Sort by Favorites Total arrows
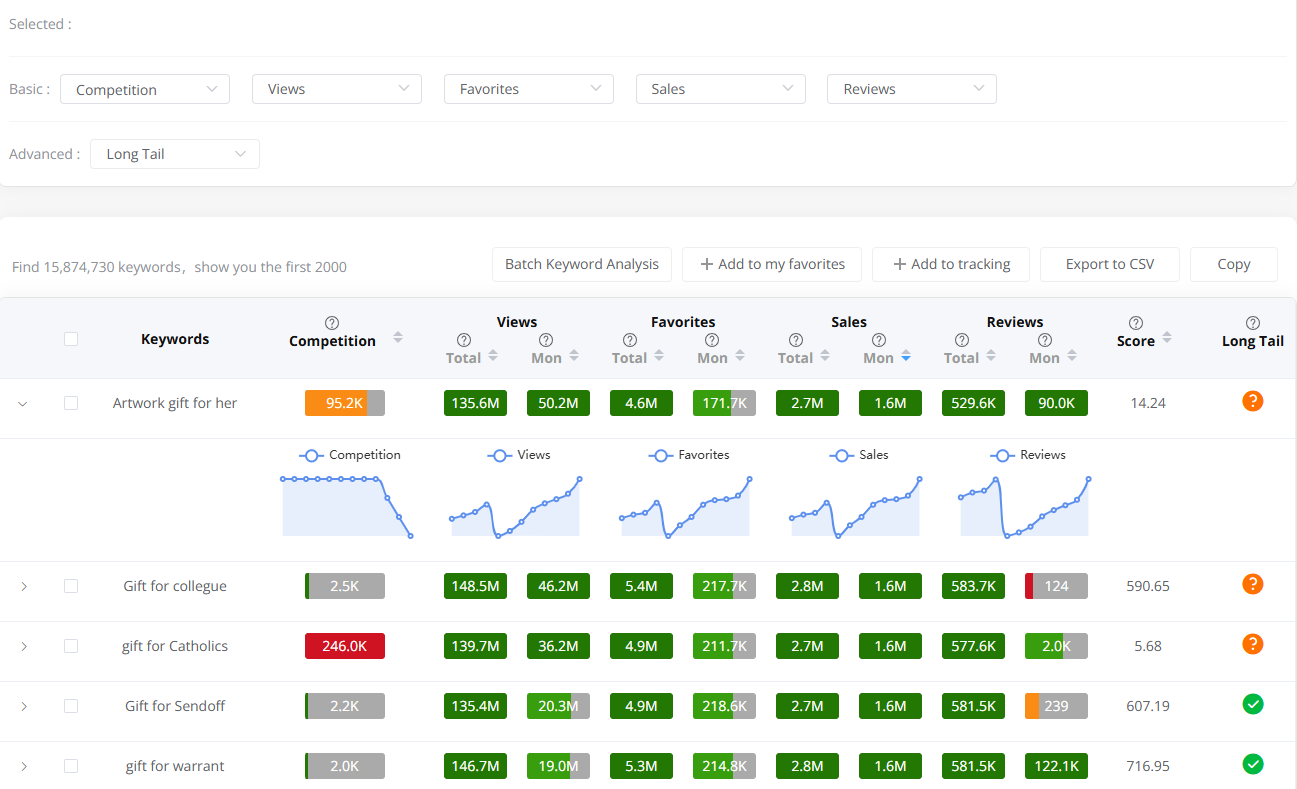Screen dimensions: 1297x789 click(x=658, y=356)
